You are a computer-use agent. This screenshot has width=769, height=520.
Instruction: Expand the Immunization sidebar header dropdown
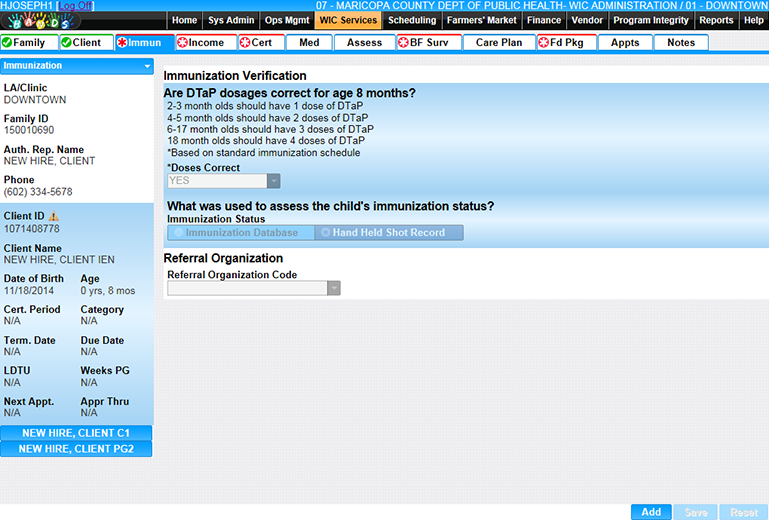[147, 66]
